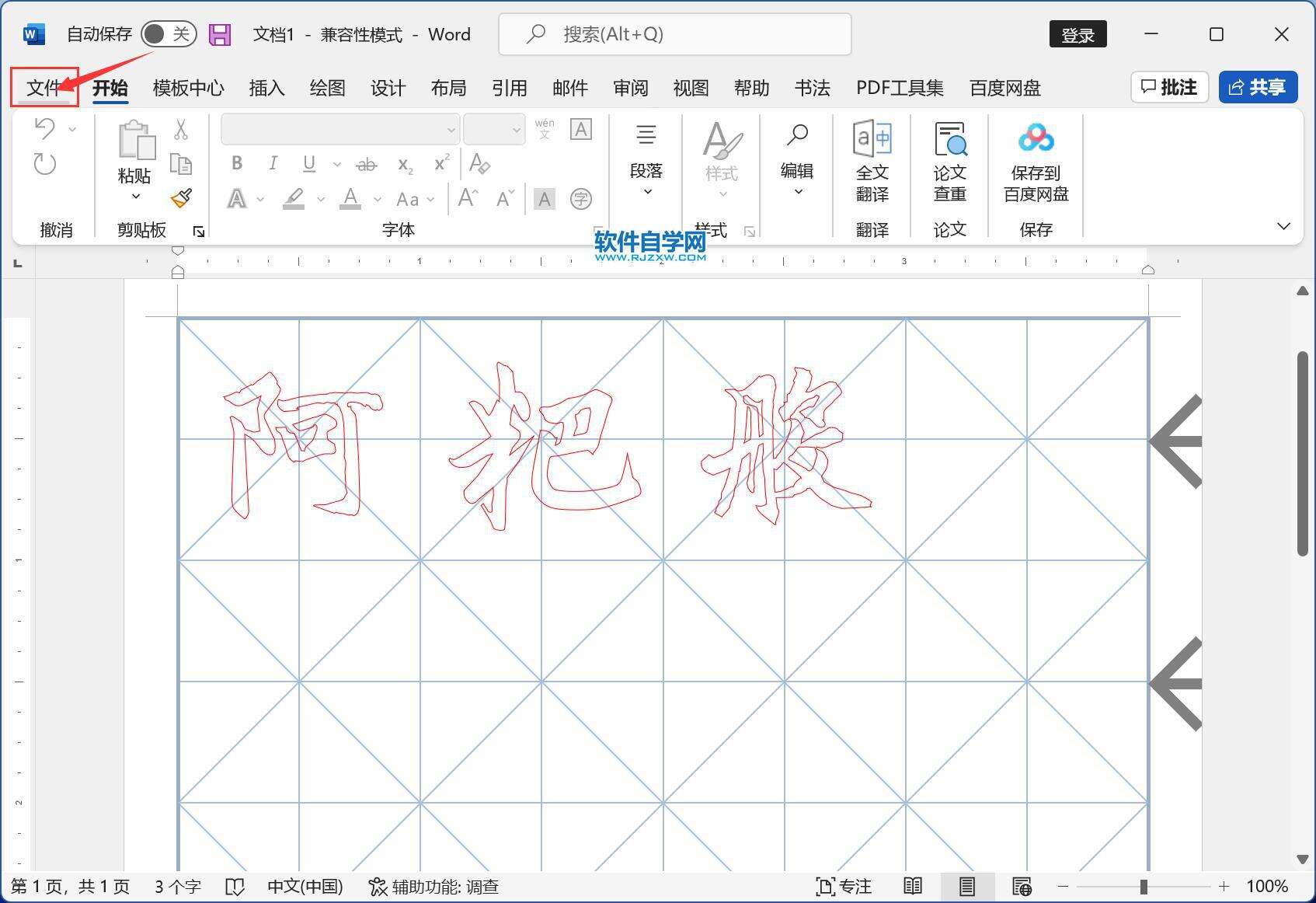Click the Copy pages icon
The width and height of the screenshot is (1316, 903).
point(181,164)
